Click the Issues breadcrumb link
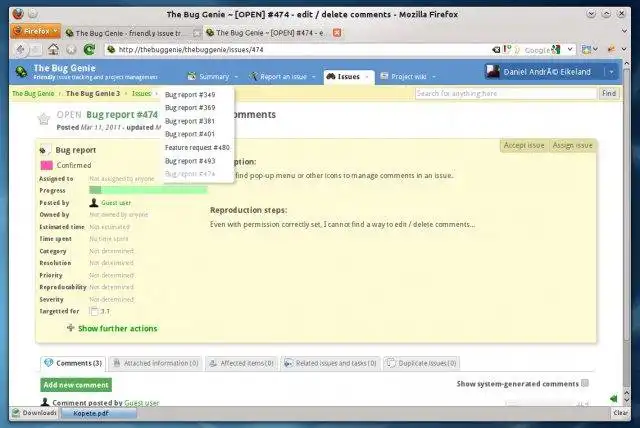640x428 pixels. point(141,93)
